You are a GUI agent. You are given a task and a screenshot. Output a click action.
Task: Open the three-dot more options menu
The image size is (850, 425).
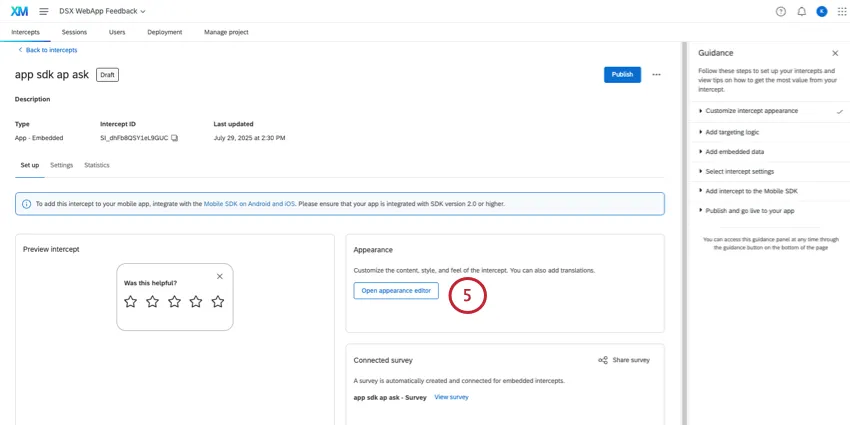coord(656,74)
